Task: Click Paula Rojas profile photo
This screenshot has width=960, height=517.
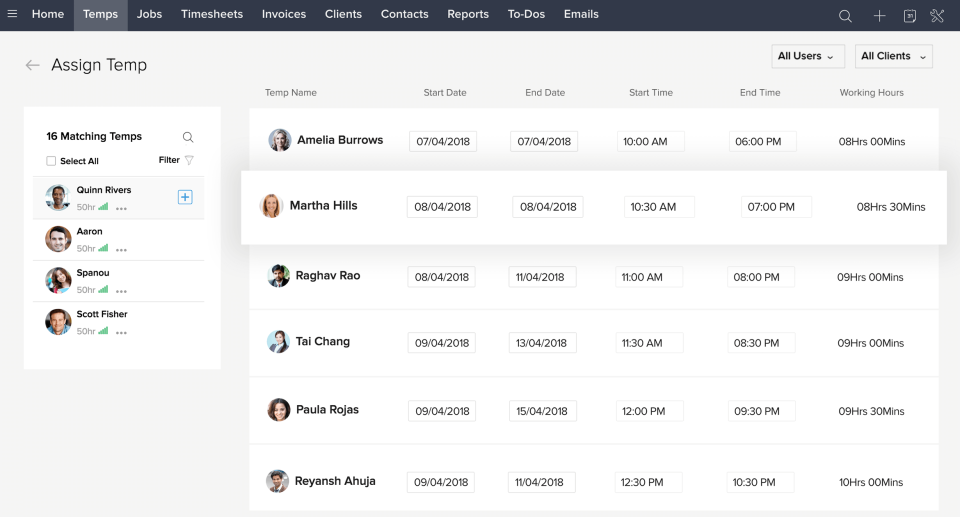Action: coord(279,410)
